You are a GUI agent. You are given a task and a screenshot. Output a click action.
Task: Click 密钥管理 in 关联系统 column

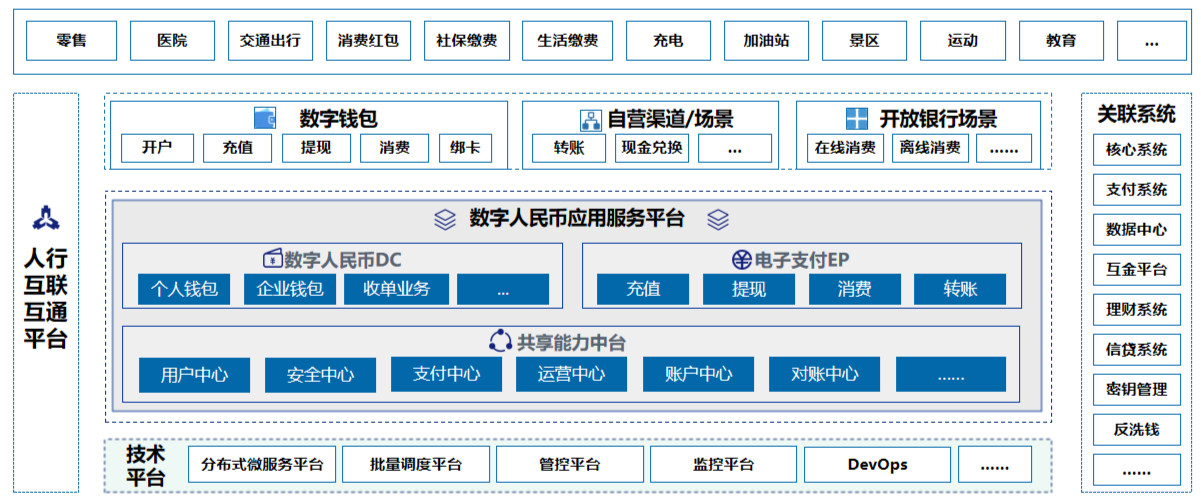click(x=1136, y=389)
